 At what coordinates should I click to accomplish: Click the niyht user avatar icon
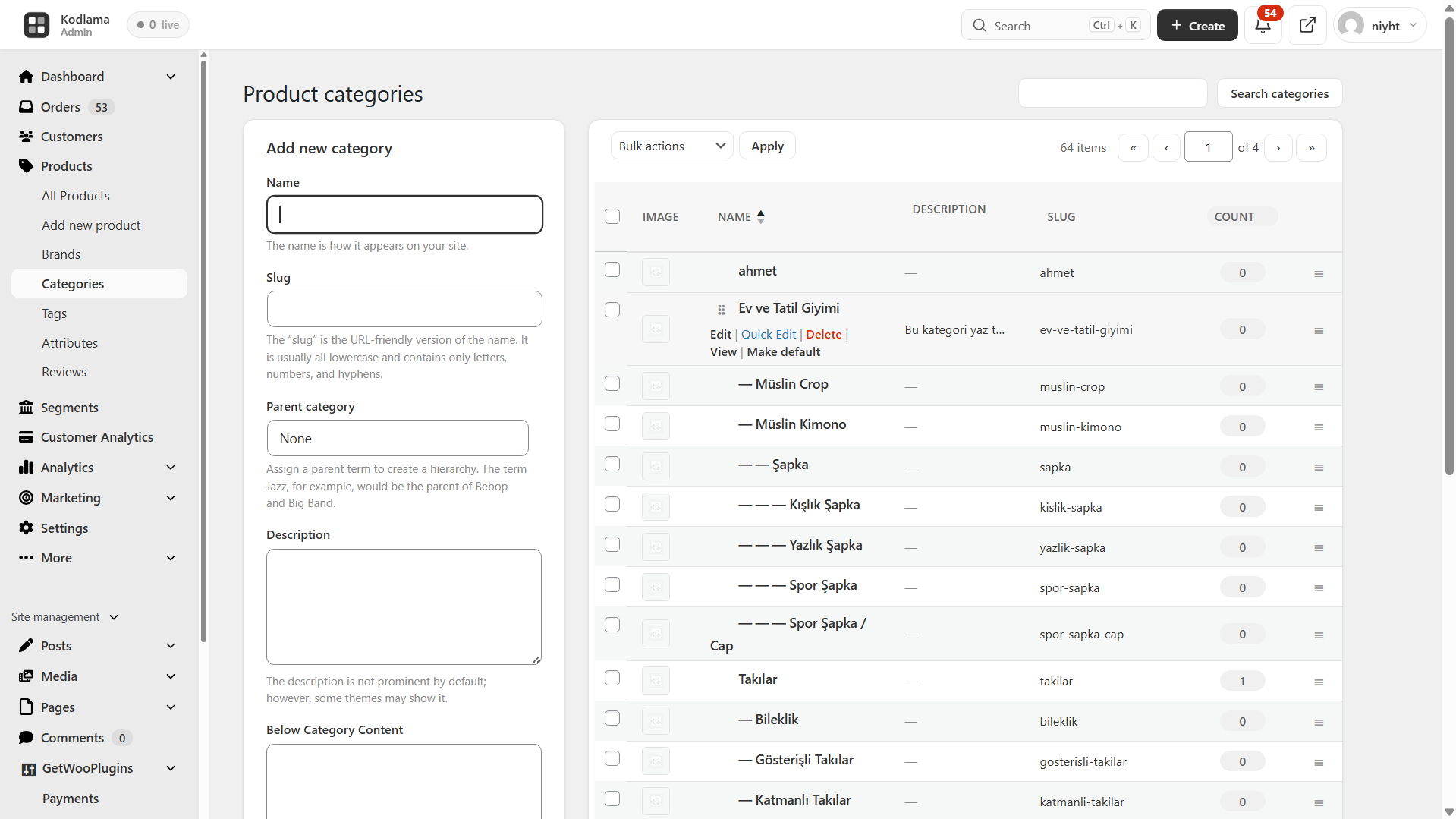(1351, 25)
